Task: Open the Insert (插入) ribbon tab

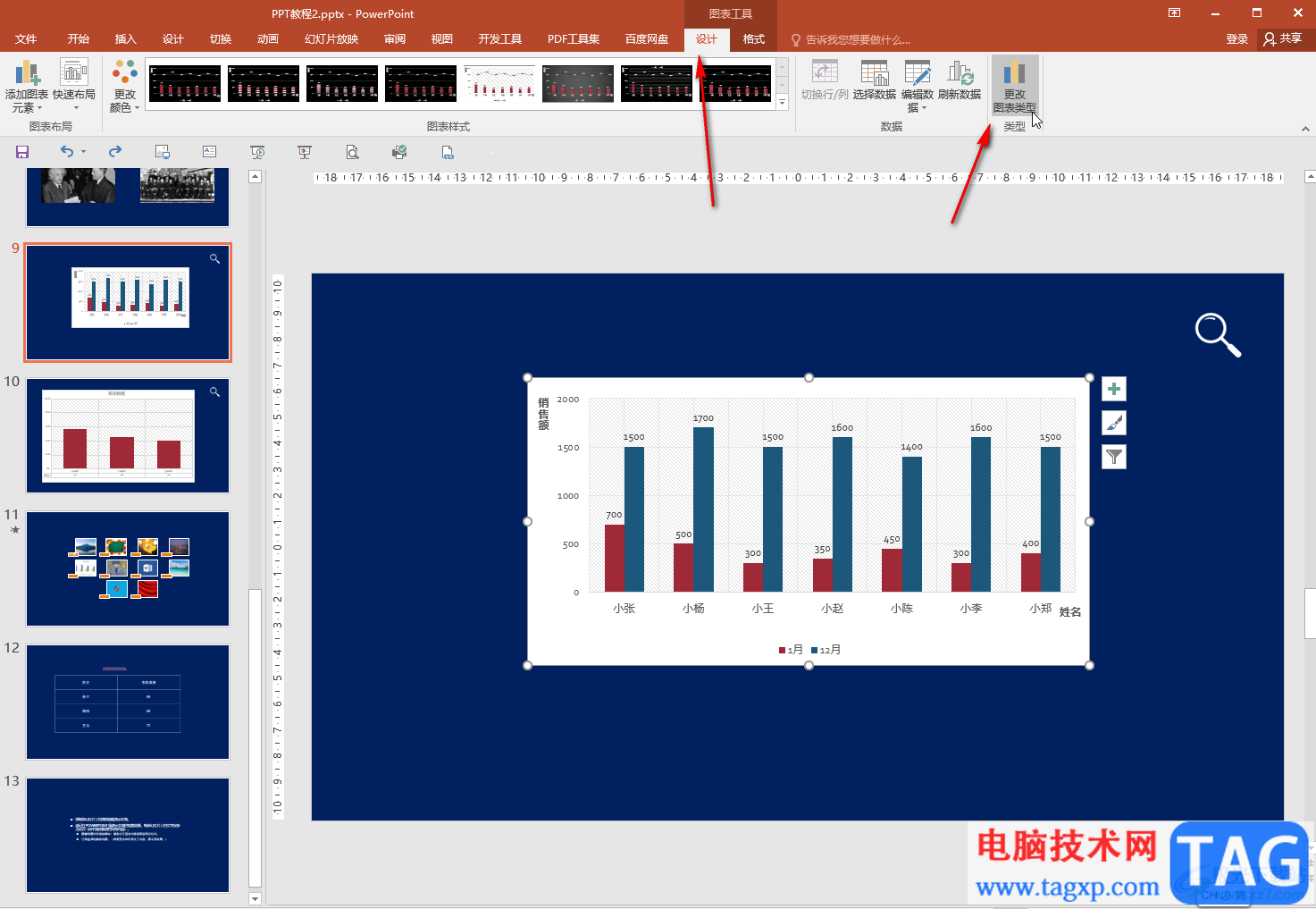Action: click(x=125, y=39)
